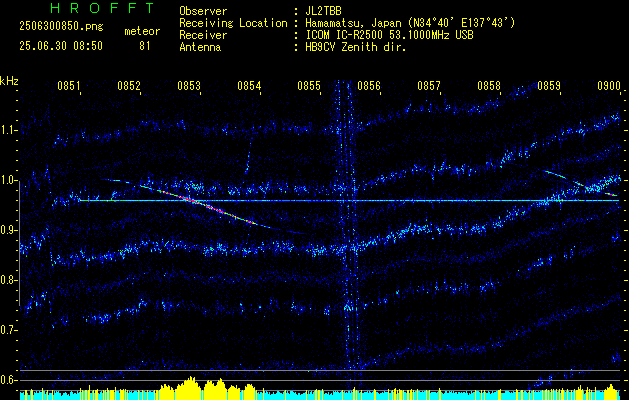Click the Hamamatsu, Japan coordinates text
629x400 pixels.
pyautogui.click(x=410, y=23)
